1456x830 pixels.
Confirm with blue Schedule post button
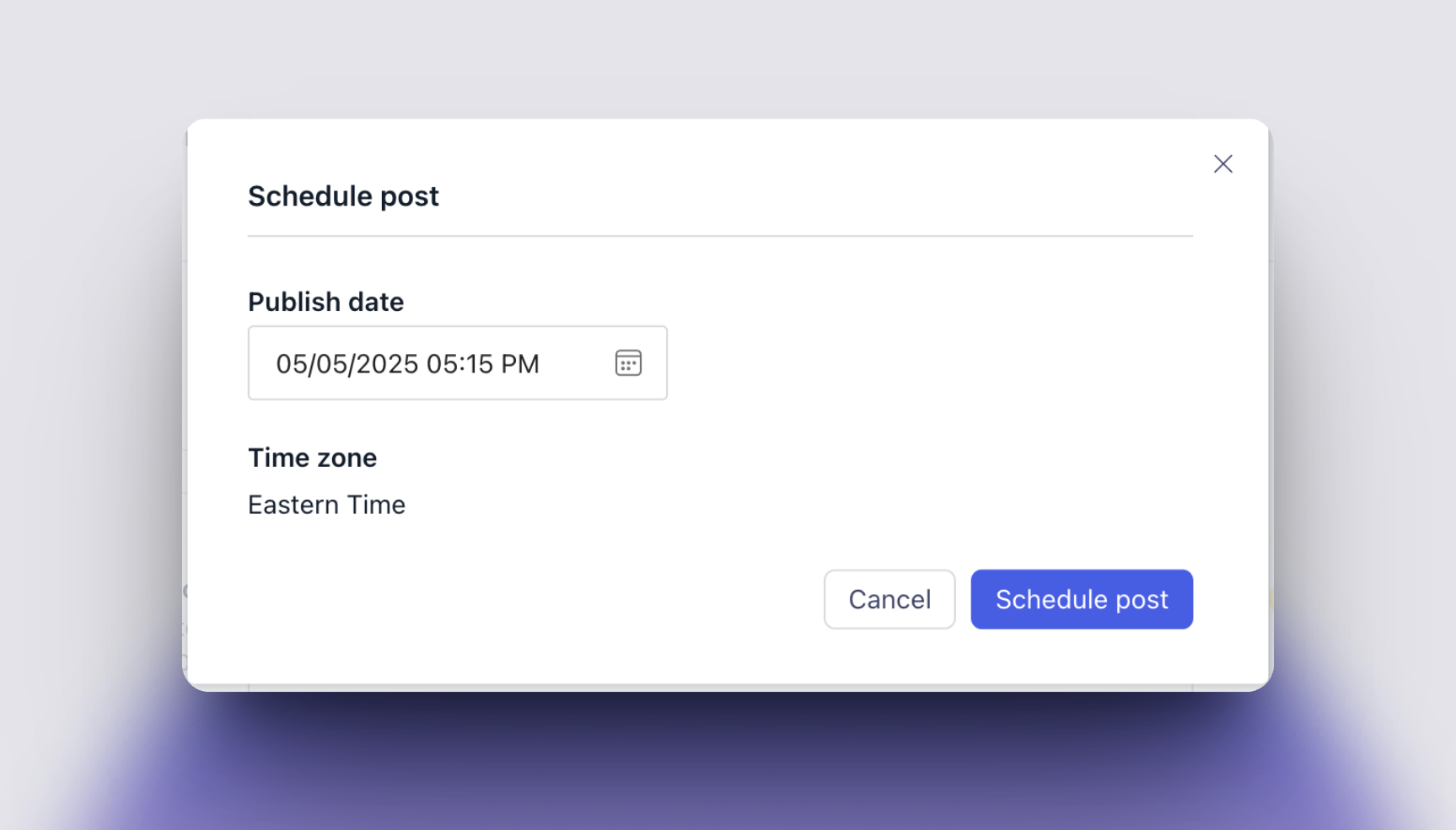click(1082, 599)
